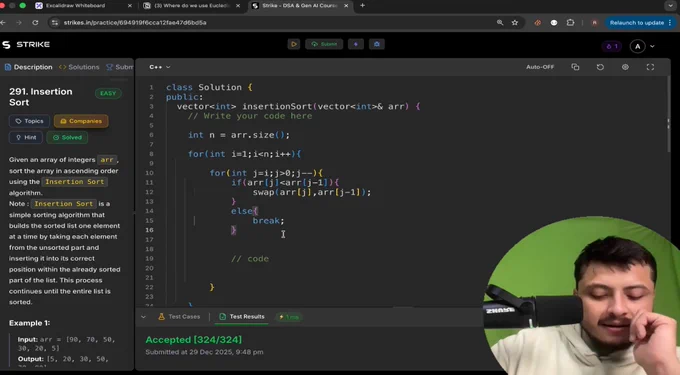Click the EASY difficulty badge
The image size is (680, 375).
coord(108,93)
